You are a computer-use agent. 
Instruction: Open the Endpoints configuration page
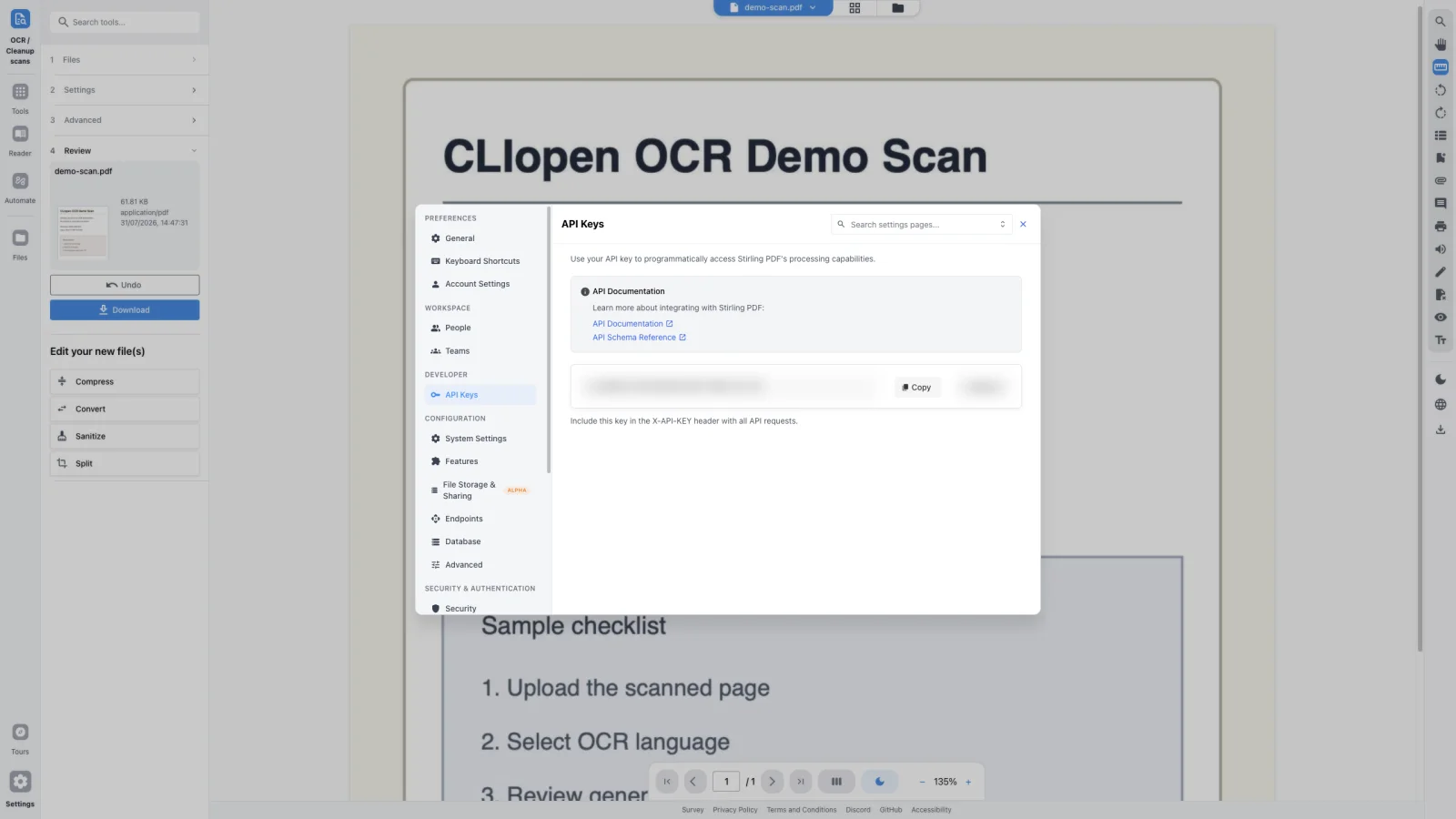[480, 519]
